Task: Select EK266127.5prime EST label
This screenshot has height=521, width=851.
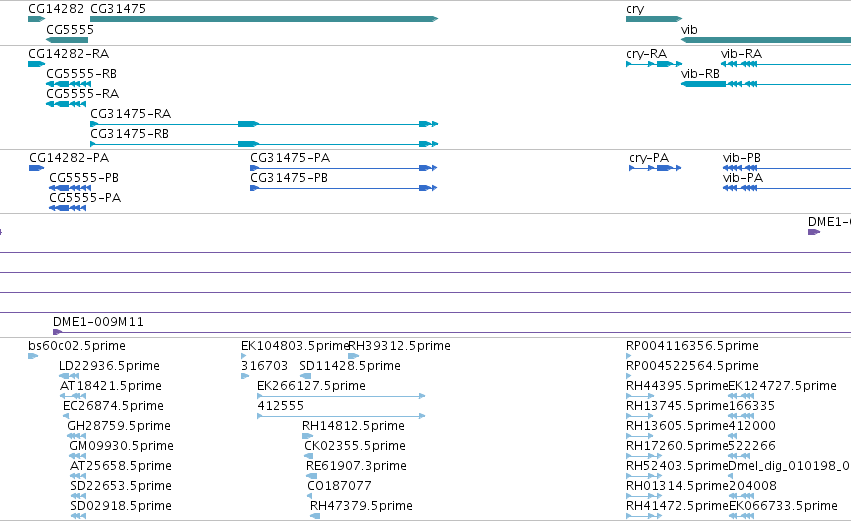Action: [312, 386]
